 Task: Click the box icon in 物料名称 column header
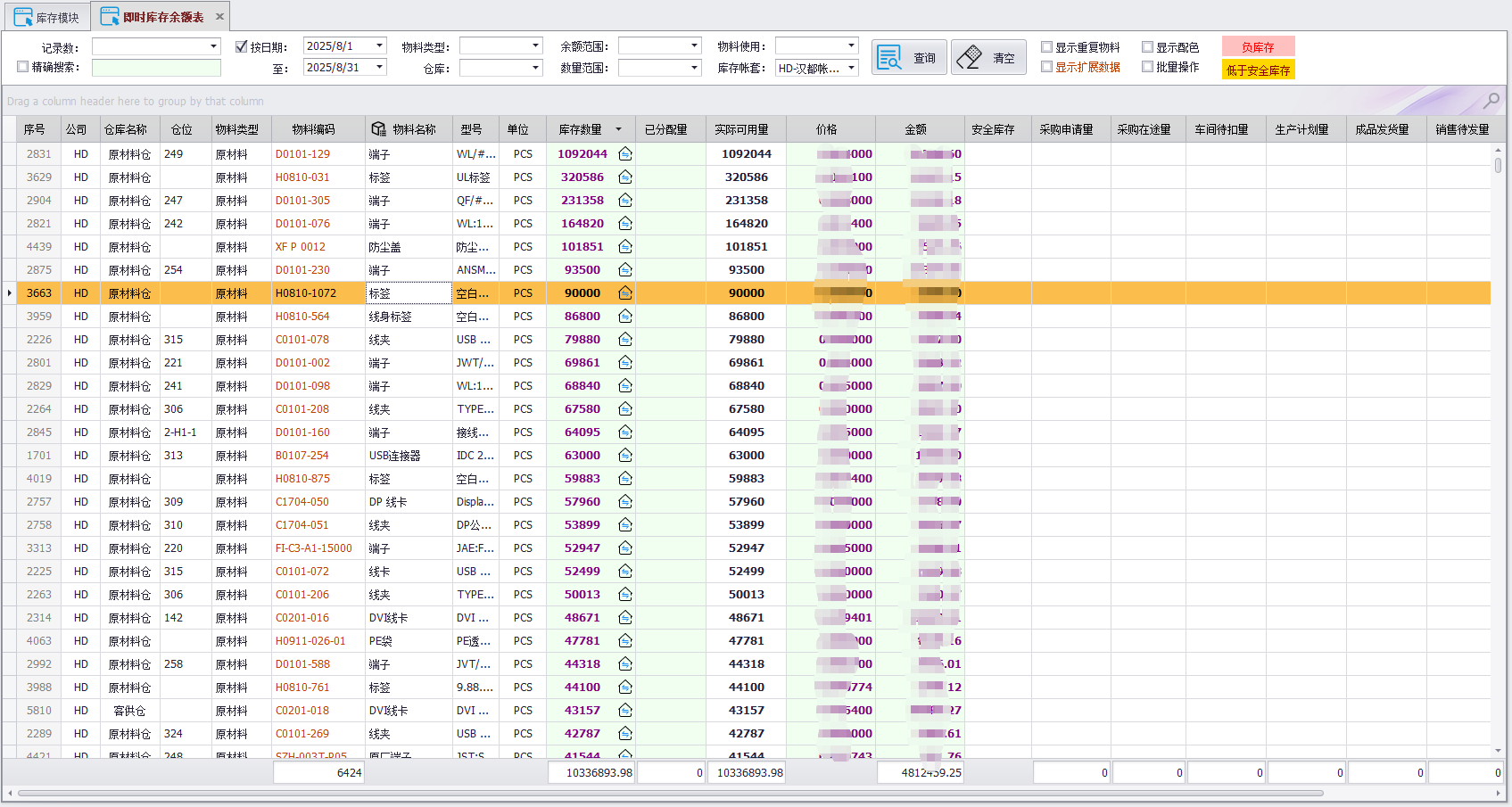(x=379, y=129)
